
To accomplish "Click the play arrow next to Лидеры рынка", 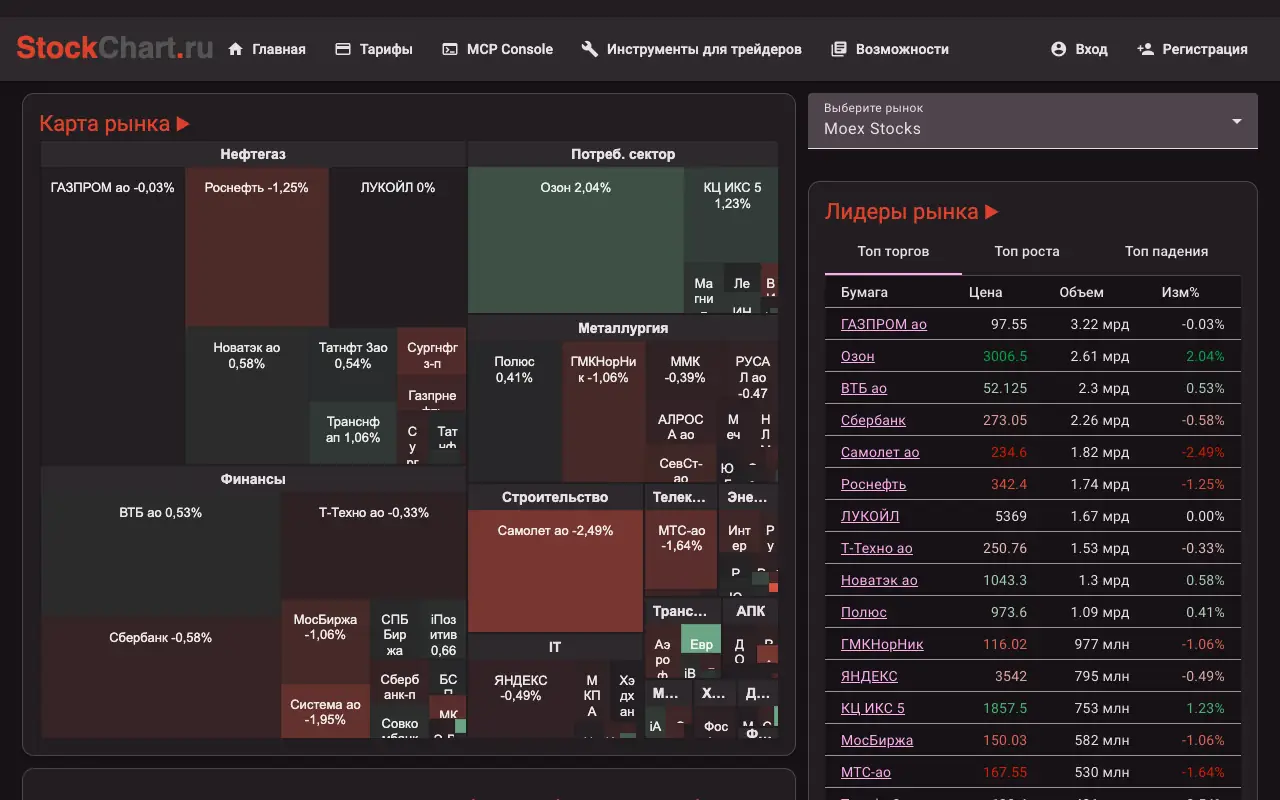I will coord(992,212).
